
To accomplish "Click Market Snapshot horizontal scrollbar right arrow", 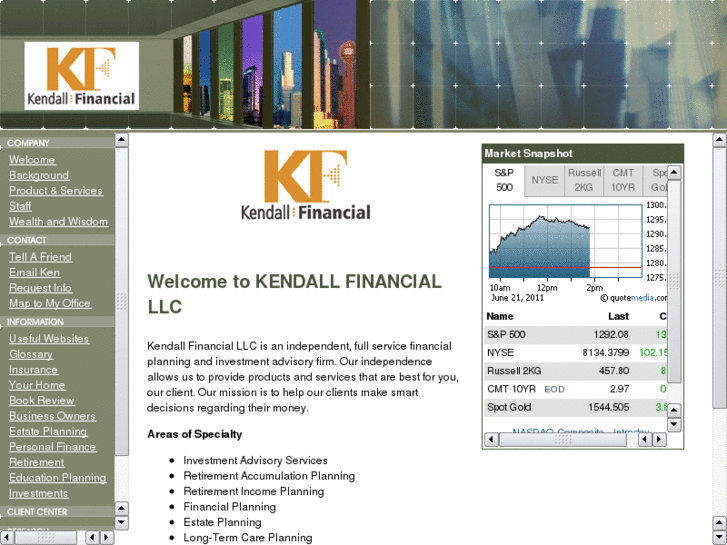I will pos(659,439).
